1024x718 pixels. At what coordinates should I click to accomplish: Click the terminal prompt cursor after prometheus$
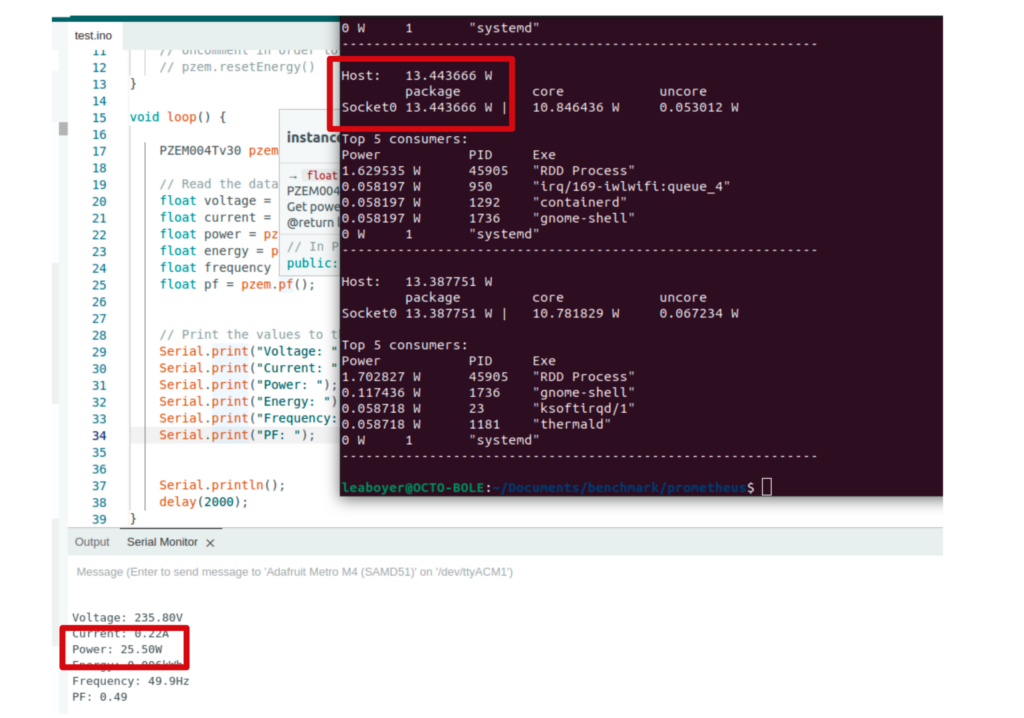click(766, 487)
